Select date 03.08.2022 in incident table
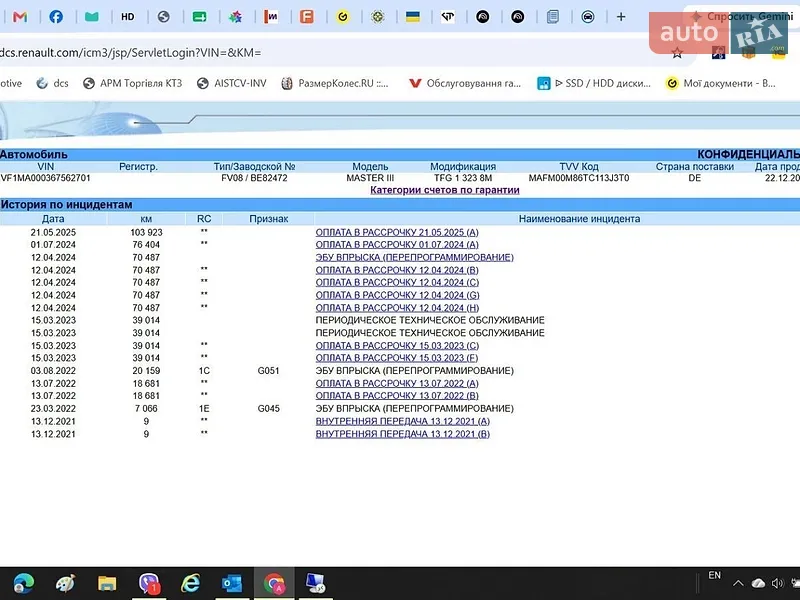Viewport: 800px width, 600px height. point(53,370)
